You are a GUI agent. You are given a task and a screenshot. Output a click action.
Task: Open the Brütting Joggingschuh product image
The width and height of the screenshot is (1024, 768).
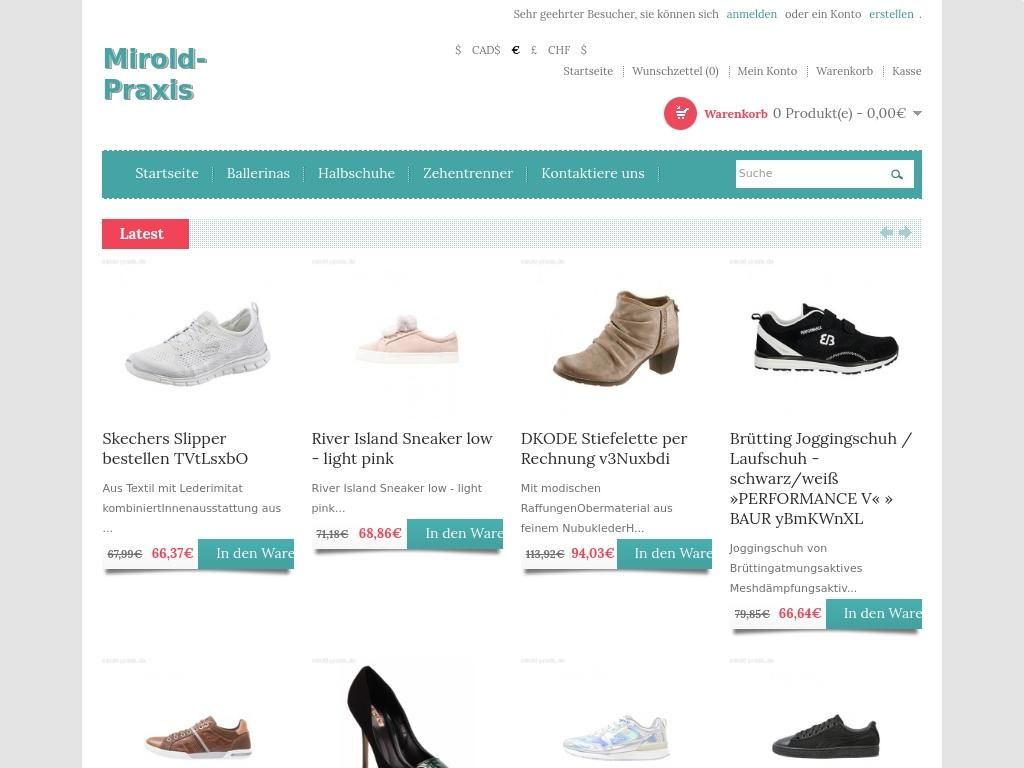coord(825,338)
